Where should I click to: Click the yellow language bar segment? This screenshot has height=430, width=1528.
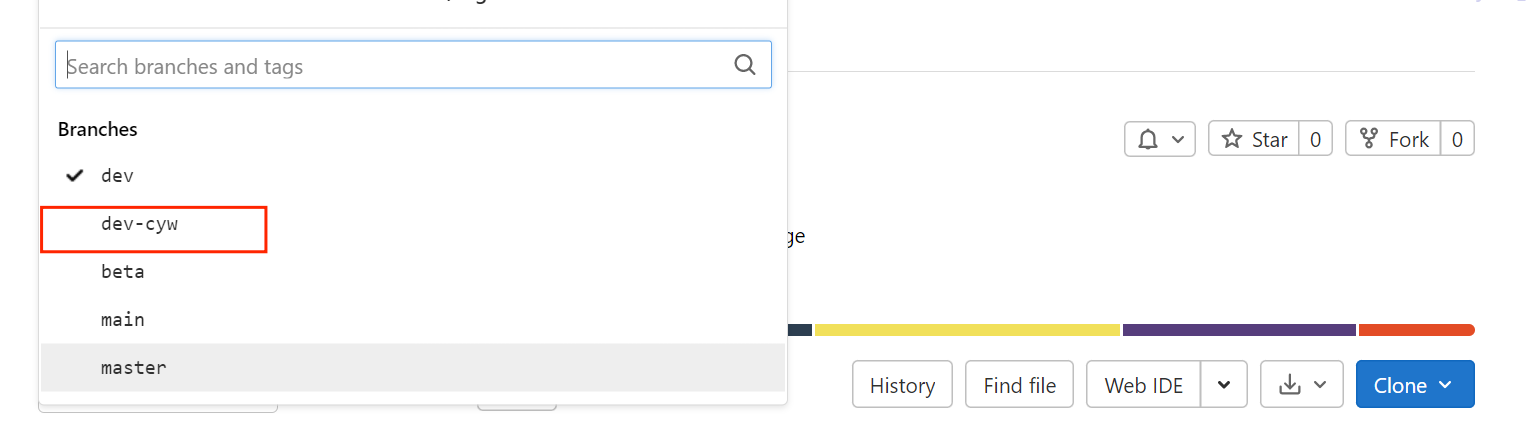[x=966, y=330]
